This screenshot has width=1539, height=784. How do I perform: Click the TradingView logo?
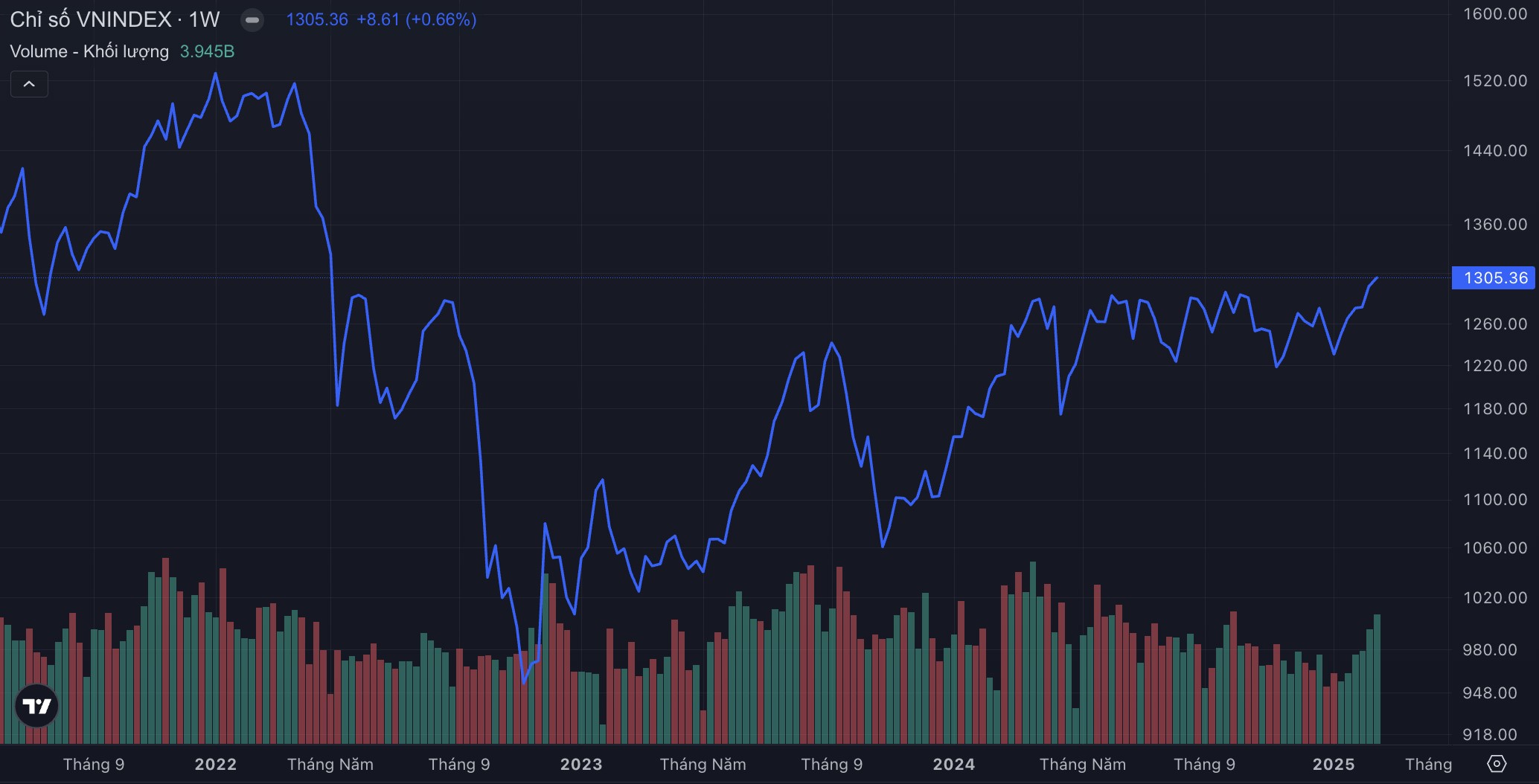click(x=36, y=706)
